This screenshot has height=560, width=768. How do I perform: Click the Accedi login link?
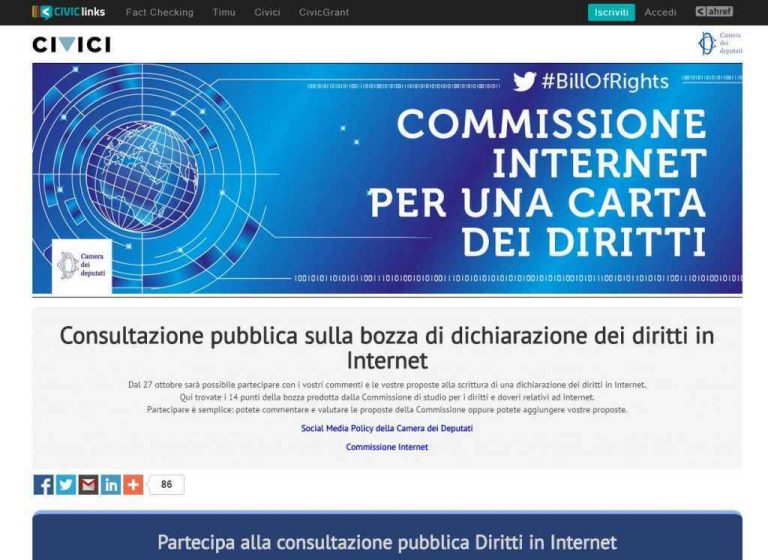pyautogui.click(x=660, y=12)
